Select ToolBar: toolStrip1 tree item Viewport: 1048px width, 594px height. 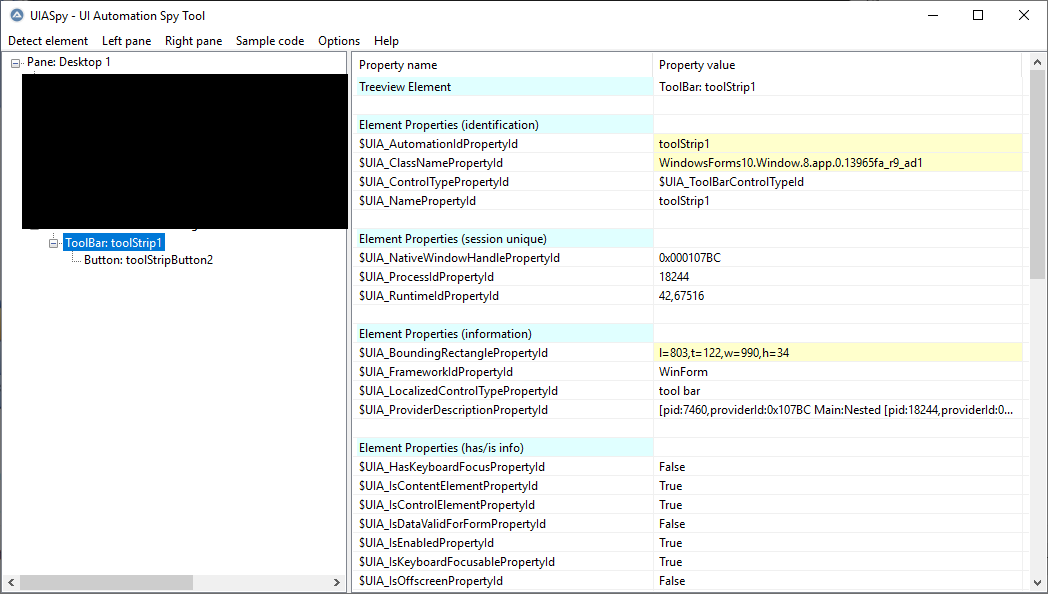[x=114, y=243]
